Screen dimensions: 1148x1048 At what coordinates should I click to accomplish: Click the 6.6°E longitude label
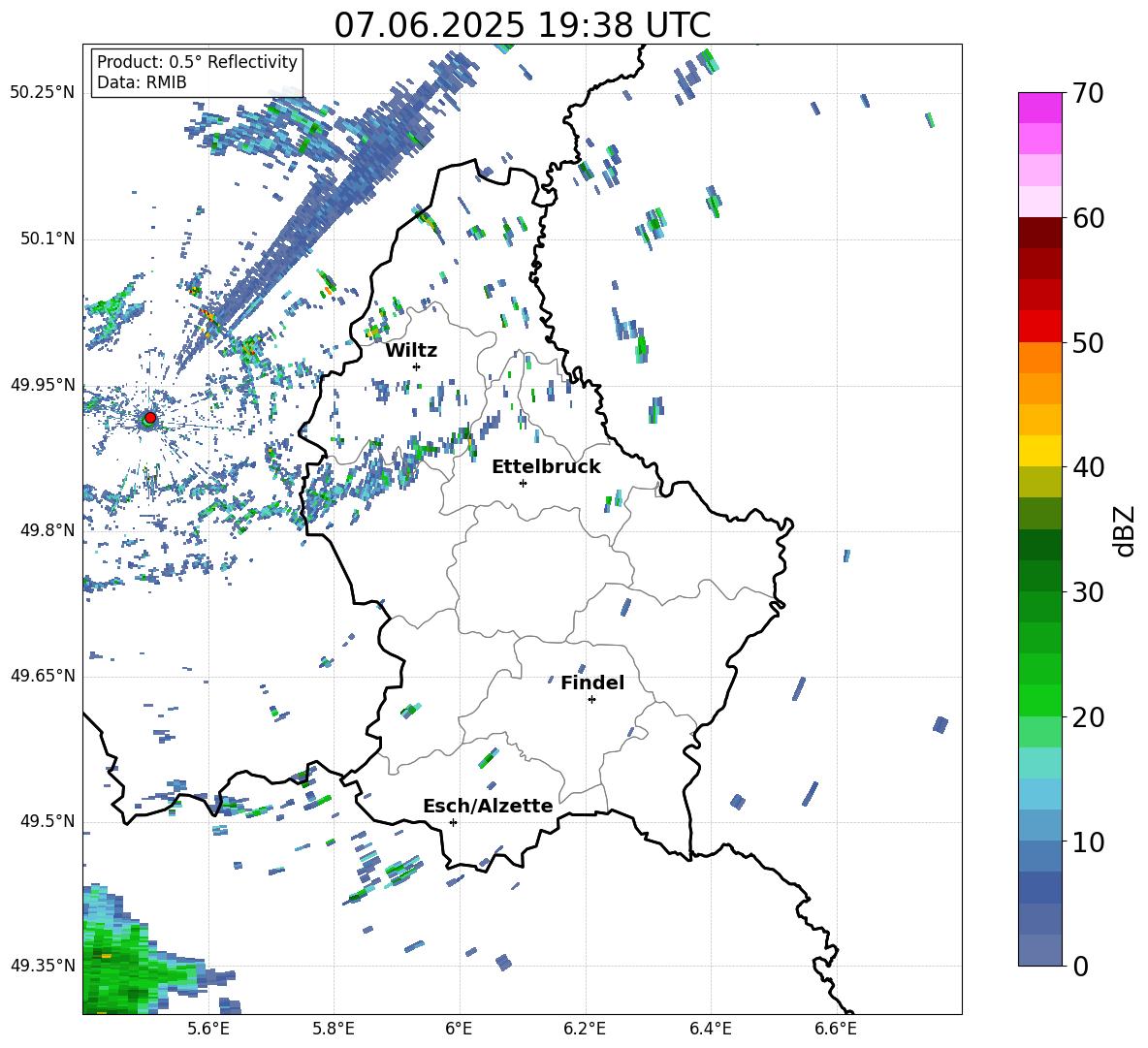point(836,1029)
